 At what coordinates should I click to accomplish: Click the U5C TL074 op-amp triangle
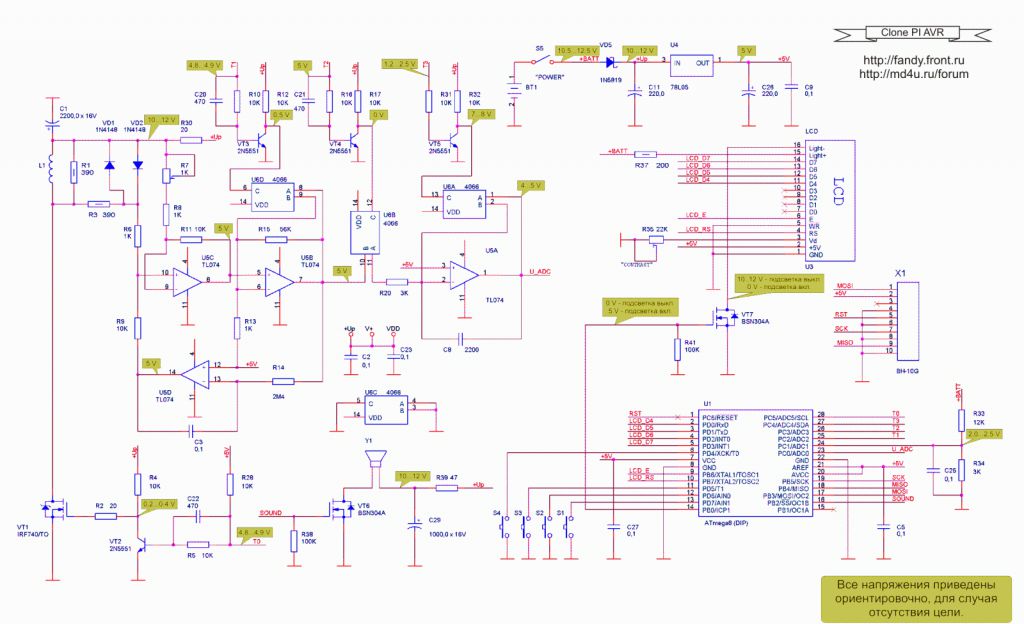tap(187, 281)
